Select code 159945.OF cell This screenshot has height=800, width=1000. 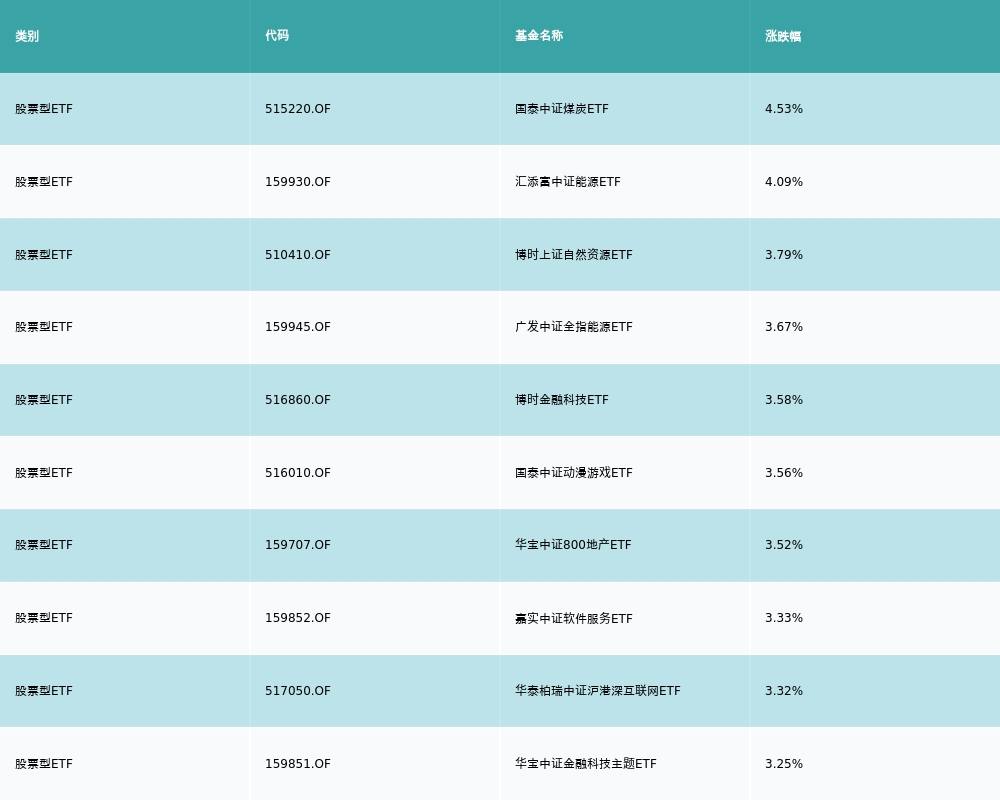(297, 327)
